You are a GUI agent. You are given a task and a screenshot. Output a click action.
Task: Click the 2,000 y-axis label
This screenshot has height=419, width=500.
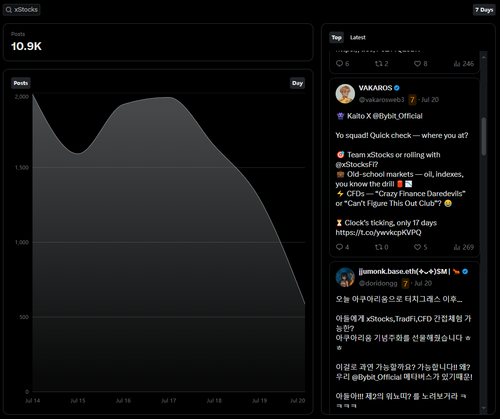[22, 97]
